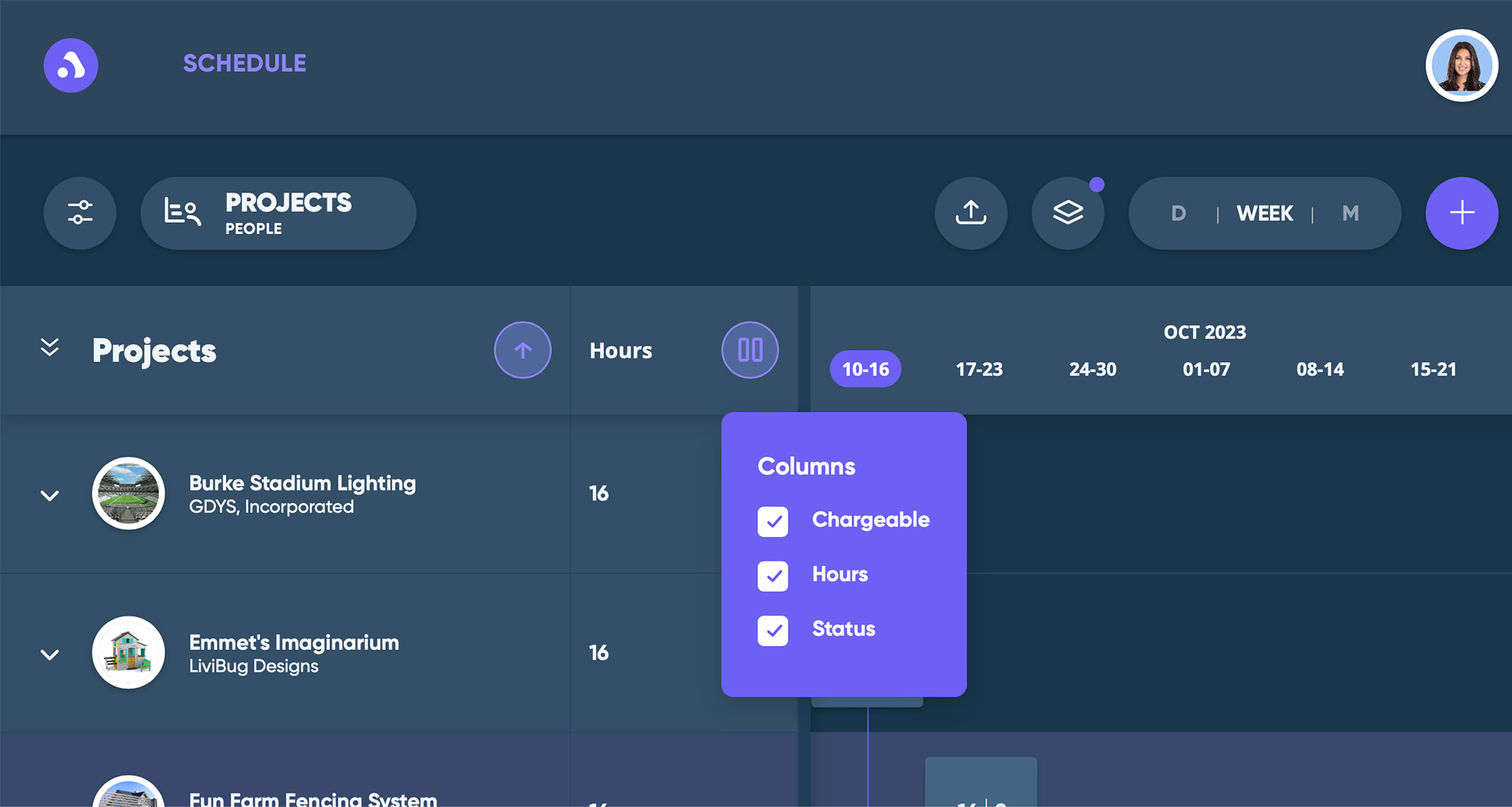This screenshot has width=1512, height=807.
Task: Click Burke Stadium's 16 hours value
Action: 598,494
